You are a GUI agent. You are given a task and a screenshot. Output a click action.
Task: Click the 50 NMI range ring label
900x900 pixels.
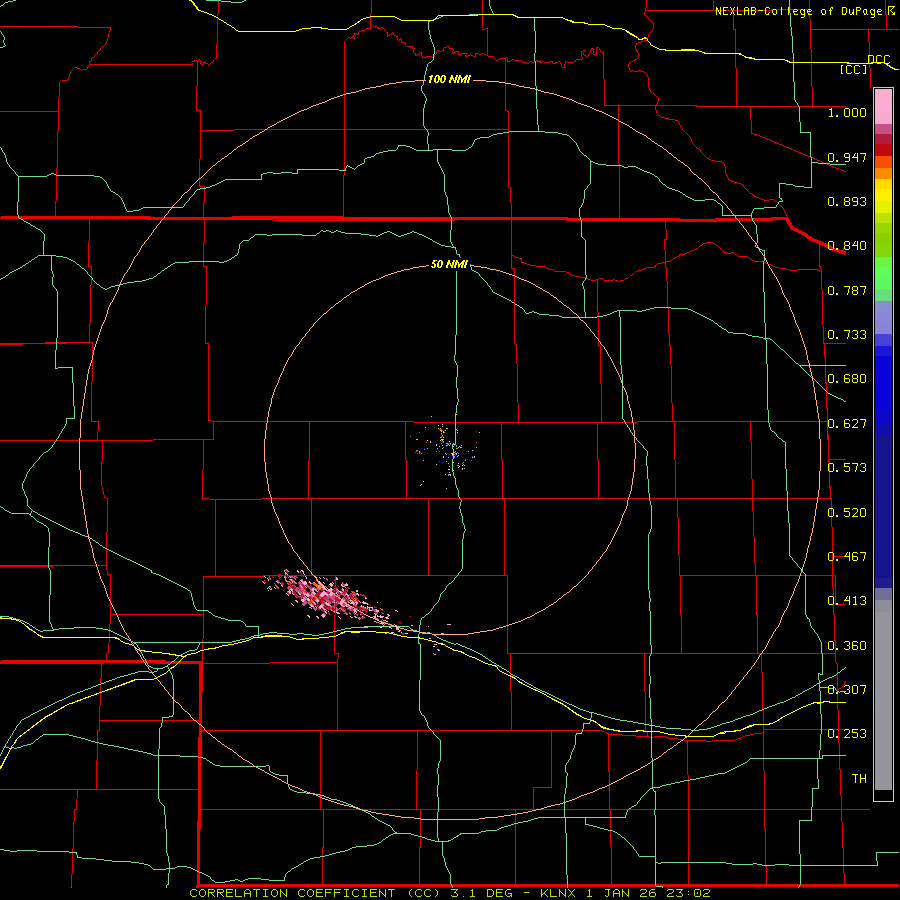click(449, 265)
